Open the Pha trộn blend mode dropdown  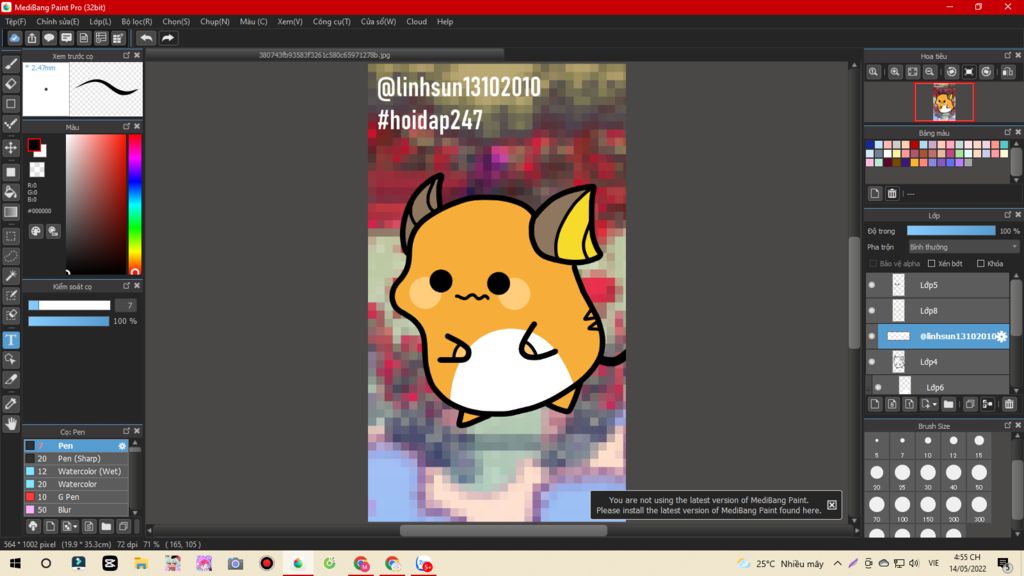coord(963,247)
